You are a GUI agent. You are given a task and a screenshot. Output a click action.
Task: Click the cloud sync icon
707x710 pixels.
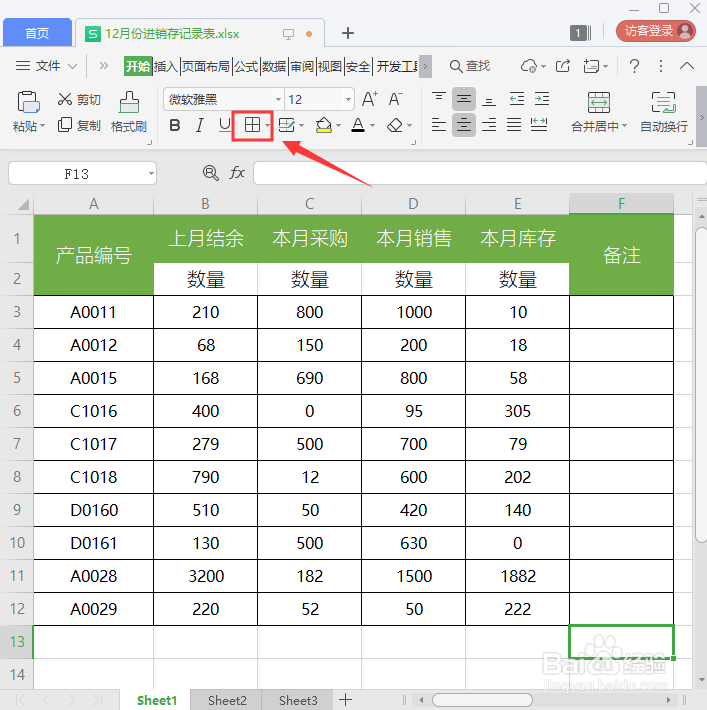[x=529, y=66]
